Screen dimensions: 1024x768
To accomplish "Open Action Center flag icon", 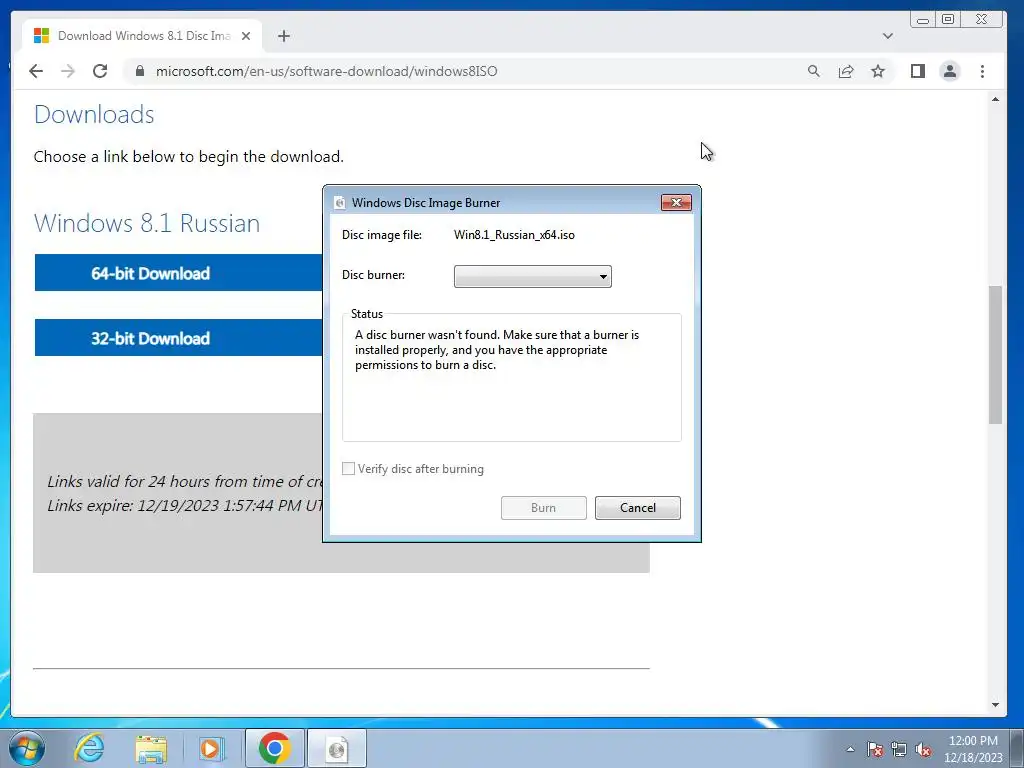I will [875, 749].
